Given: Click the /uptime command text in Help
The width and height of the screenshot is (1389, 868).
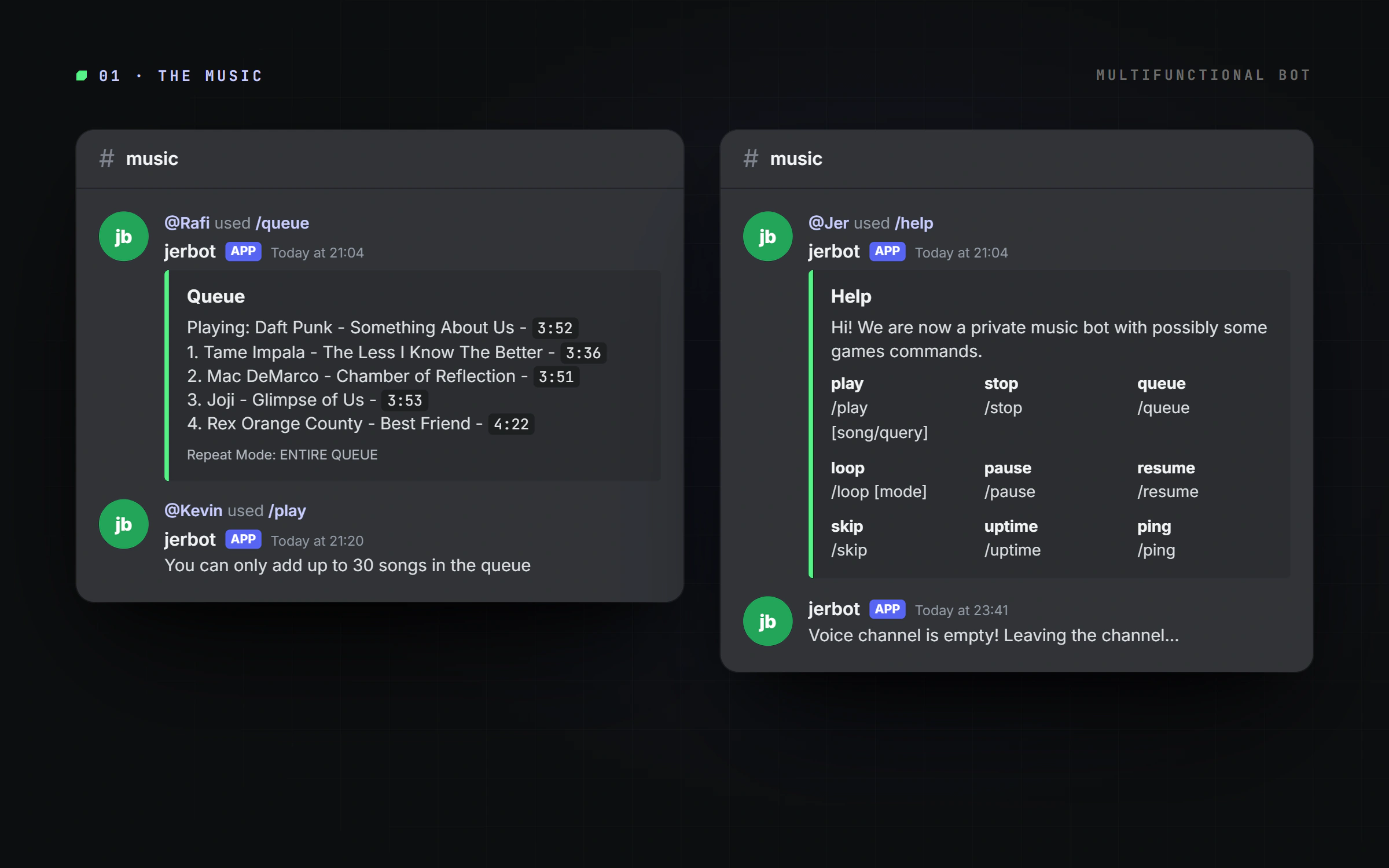Looking at the screenshot, I should [x=1012, y=550].
